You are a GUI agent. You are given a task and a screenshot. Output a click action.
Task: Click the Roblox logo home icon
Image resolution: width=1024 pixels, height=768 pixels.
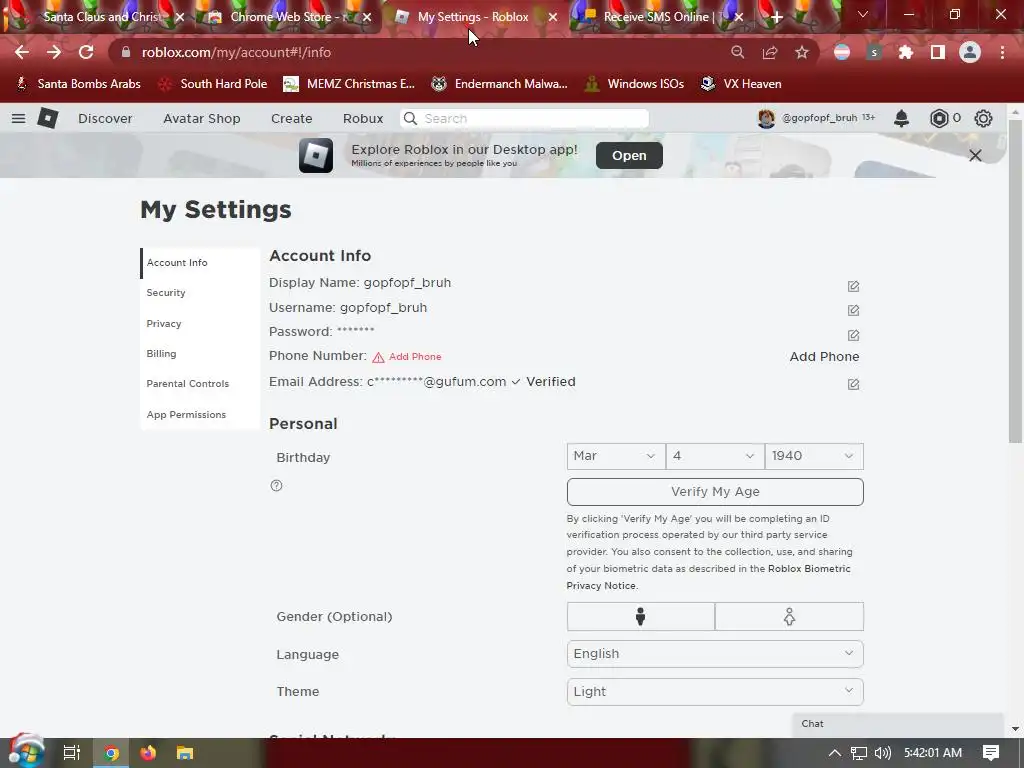pyautogui.click(x=48, y=118)
